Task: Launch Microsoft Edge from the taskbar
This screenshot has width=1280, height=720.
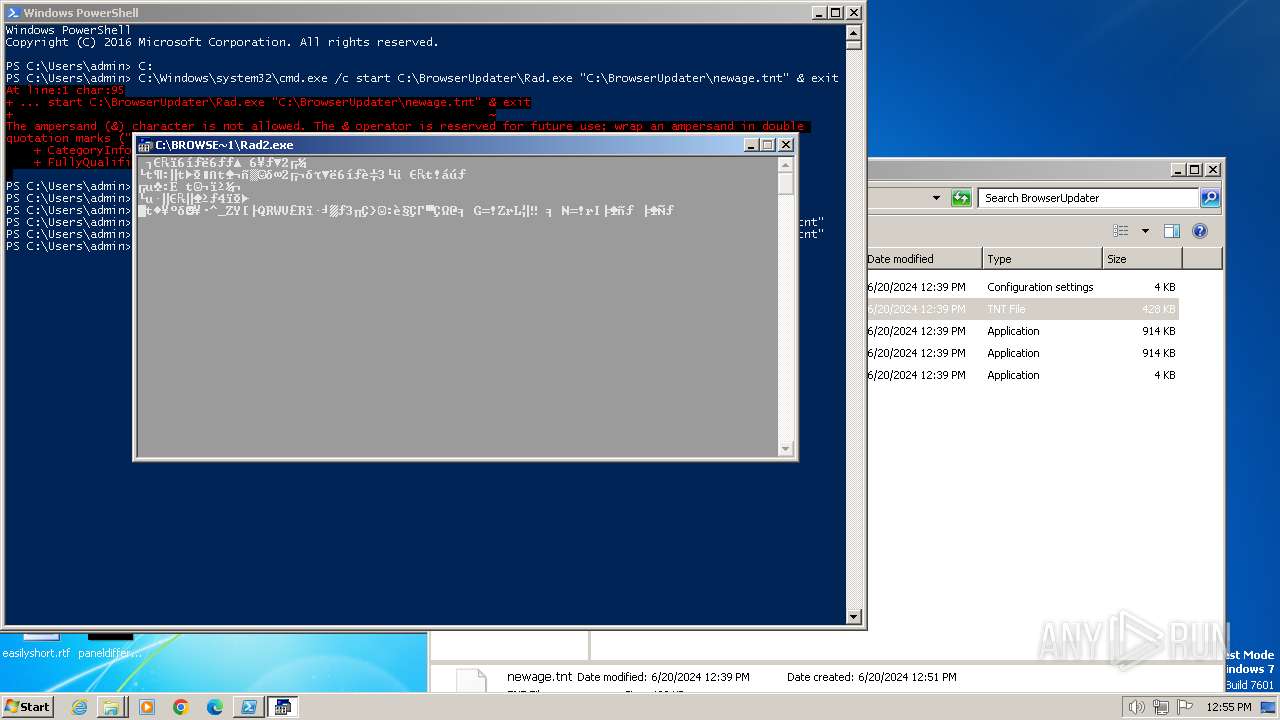Action: (215, 707)
